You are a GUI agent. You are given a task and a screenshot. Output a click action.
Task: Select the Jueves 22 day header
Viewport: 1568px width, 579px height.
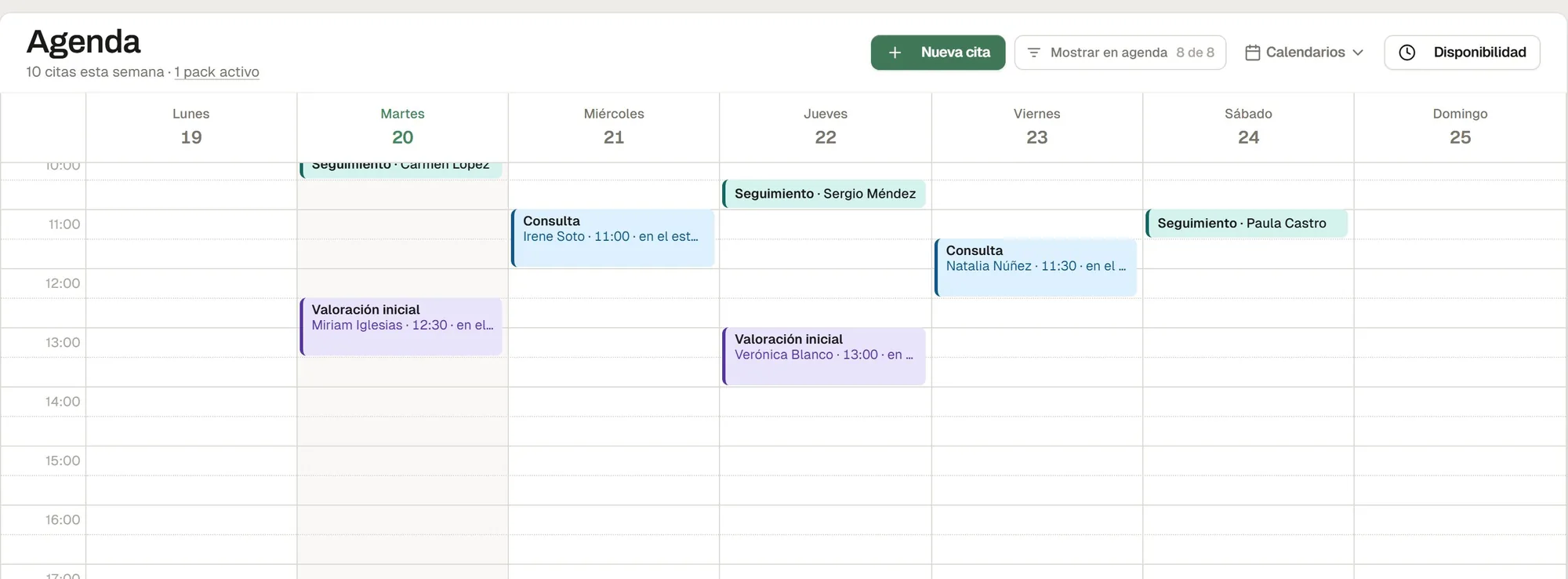click(826, 127)
